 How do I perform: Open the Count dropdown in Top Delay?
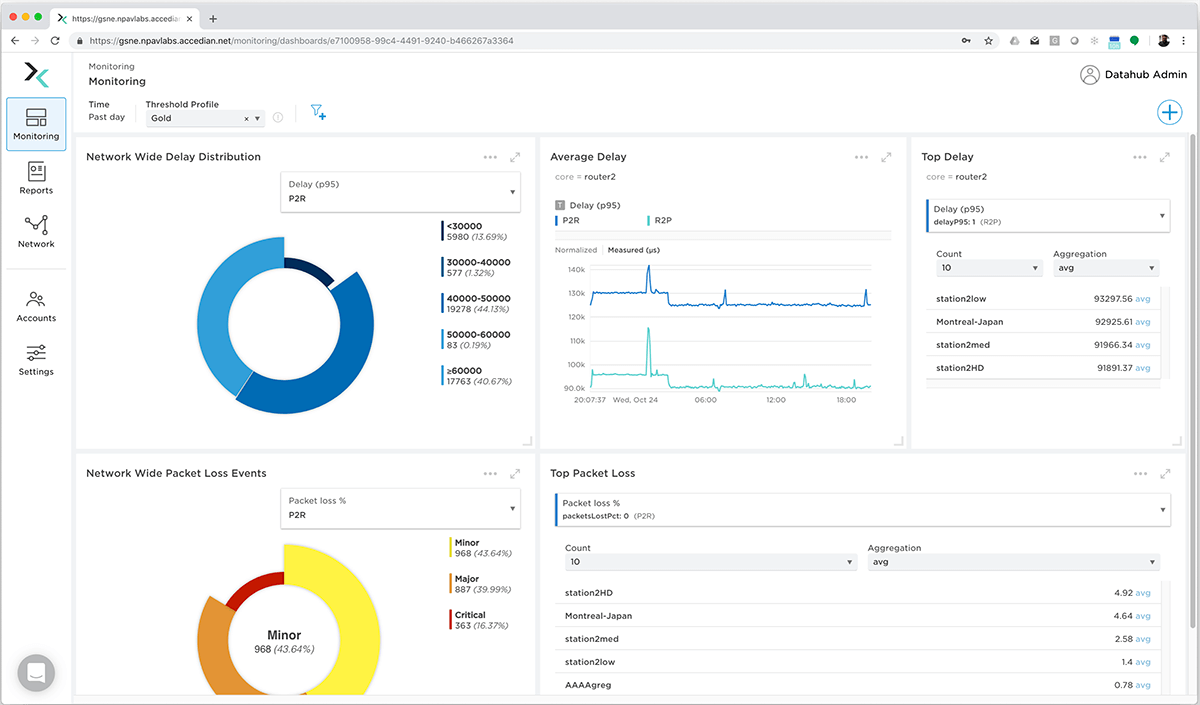[988, 267]
